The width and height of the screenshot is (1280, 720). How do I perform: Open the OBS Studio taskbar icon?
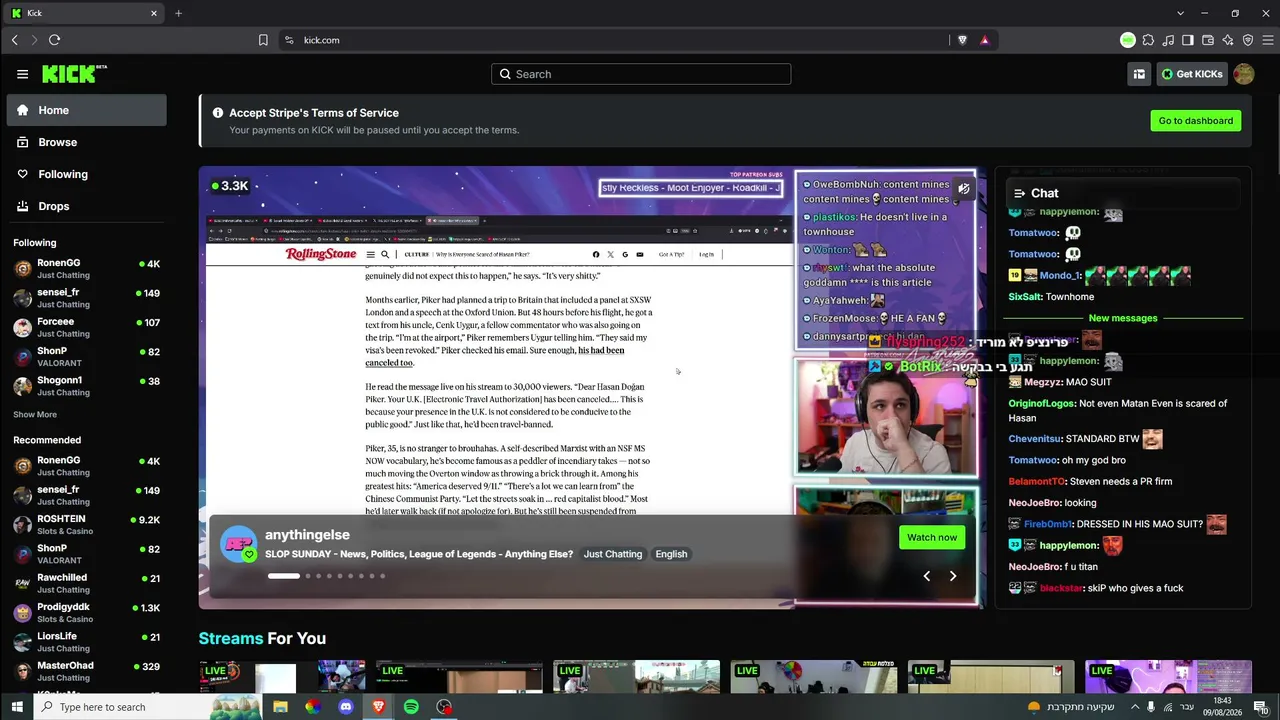(444, 707)
